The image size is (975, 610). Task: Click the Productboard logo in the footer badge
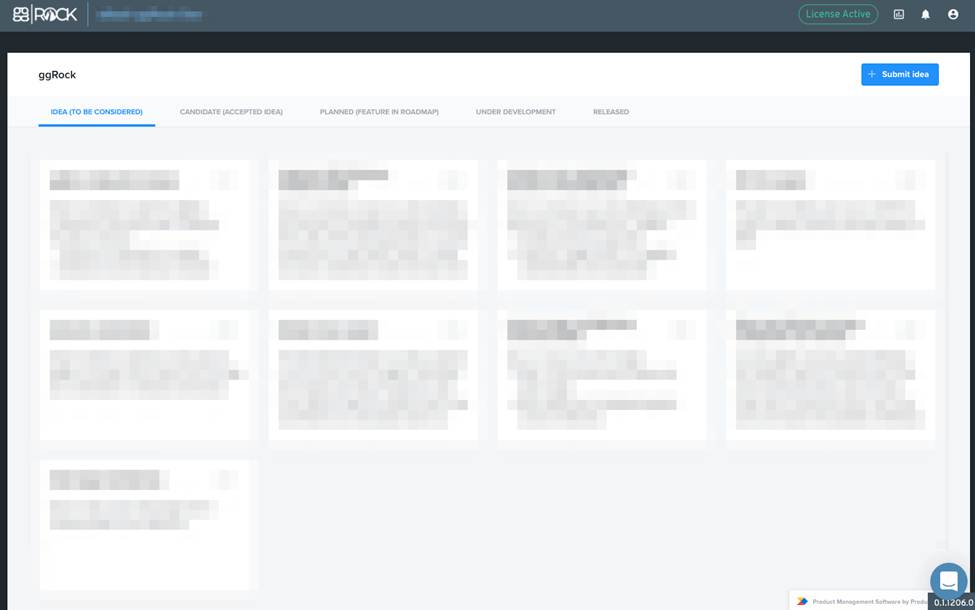click(802, 601)
